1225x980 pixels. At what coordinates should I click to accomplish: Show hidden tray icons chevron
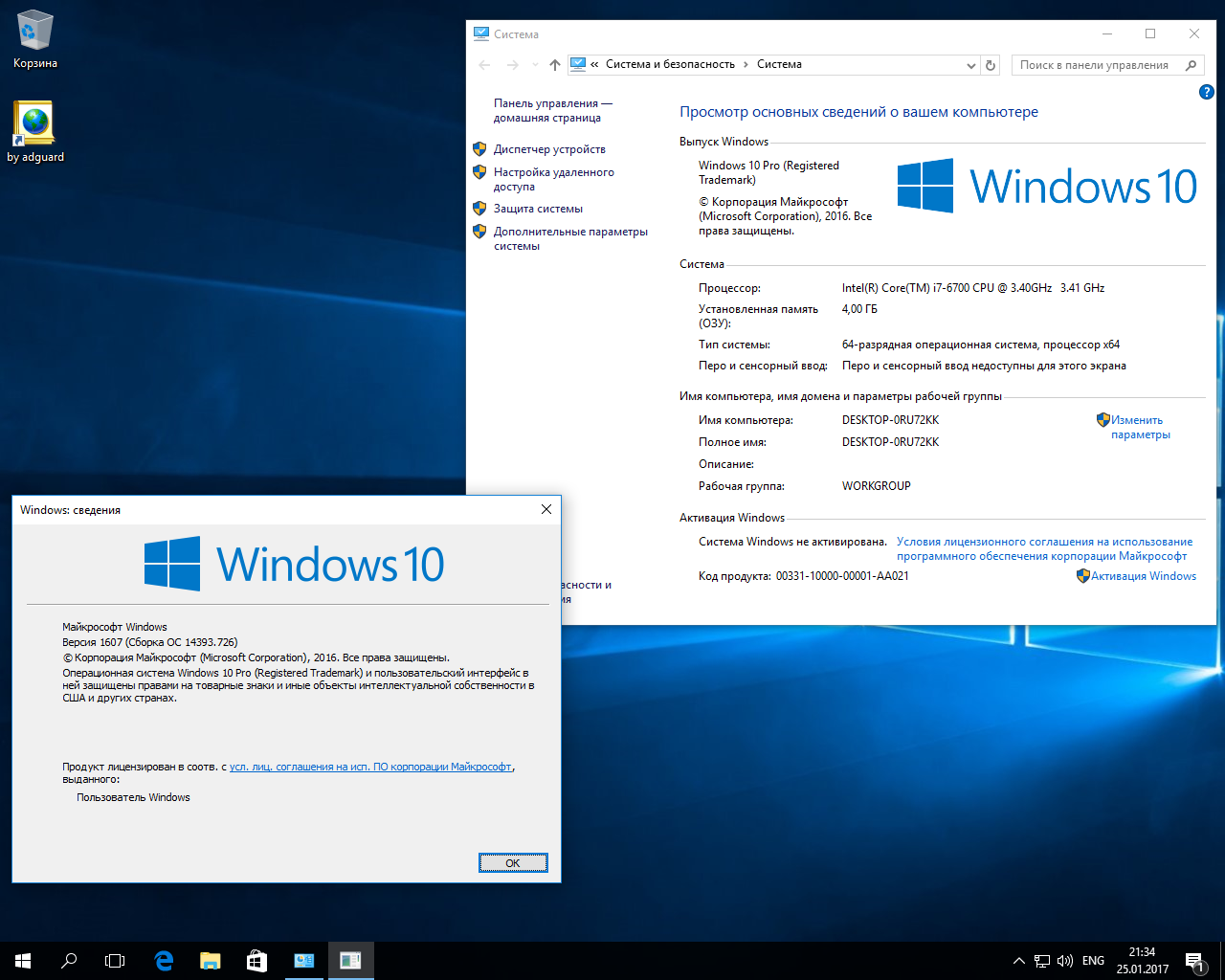1018,961
